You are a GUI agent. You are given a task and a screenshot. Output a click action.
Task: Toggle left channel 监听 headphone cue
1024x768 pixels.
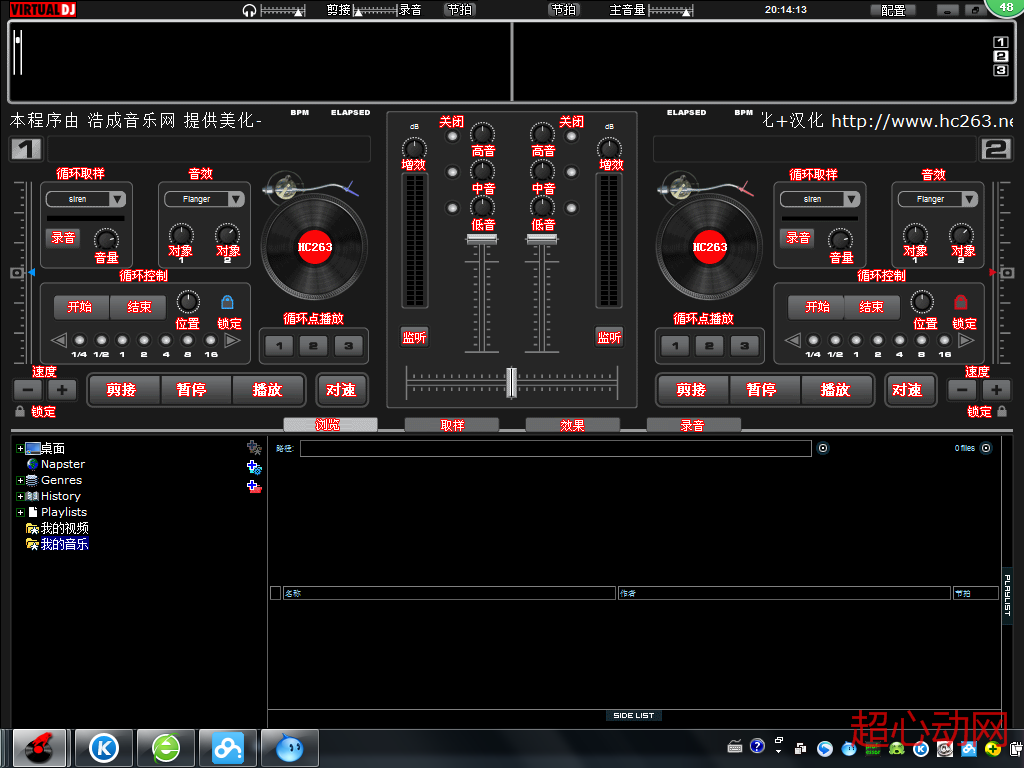tap(414, 337)
